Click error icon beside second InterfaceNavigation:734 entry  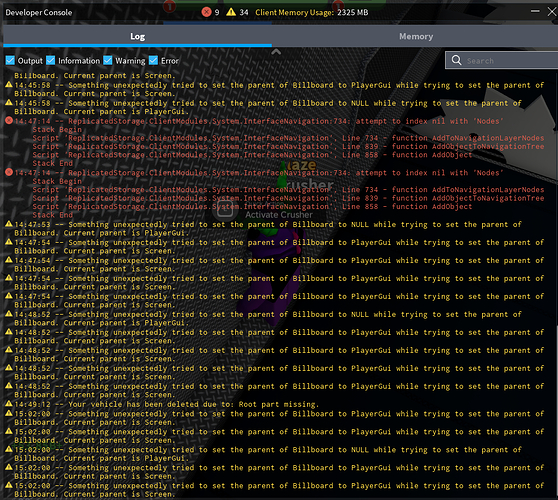(9, 172)
